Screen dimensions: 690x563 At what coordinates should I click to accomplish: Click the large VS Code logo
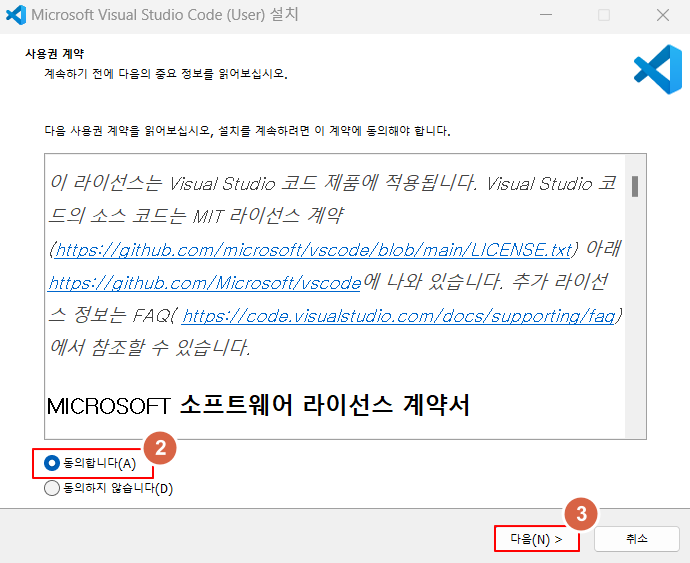(x=658, y=70)
